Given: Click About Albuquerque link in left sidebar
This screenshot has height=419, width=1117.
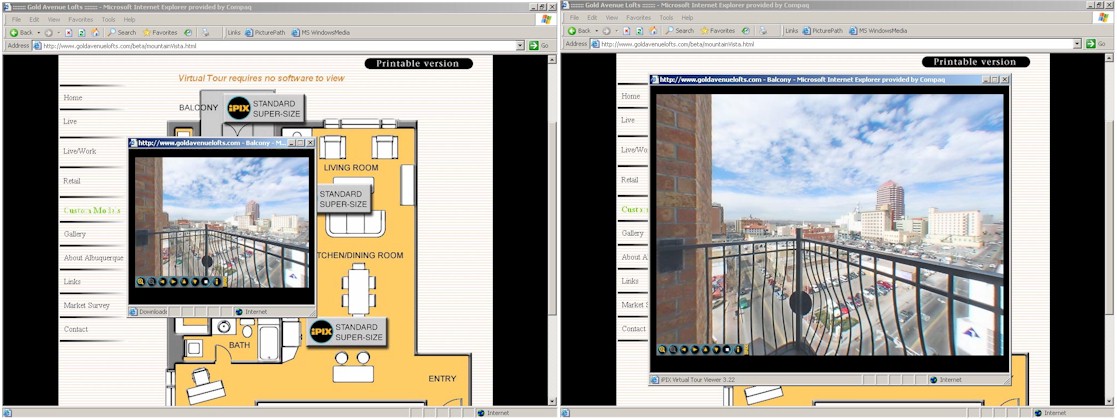Looking at the screenshot, I should [x=91, y=258].
